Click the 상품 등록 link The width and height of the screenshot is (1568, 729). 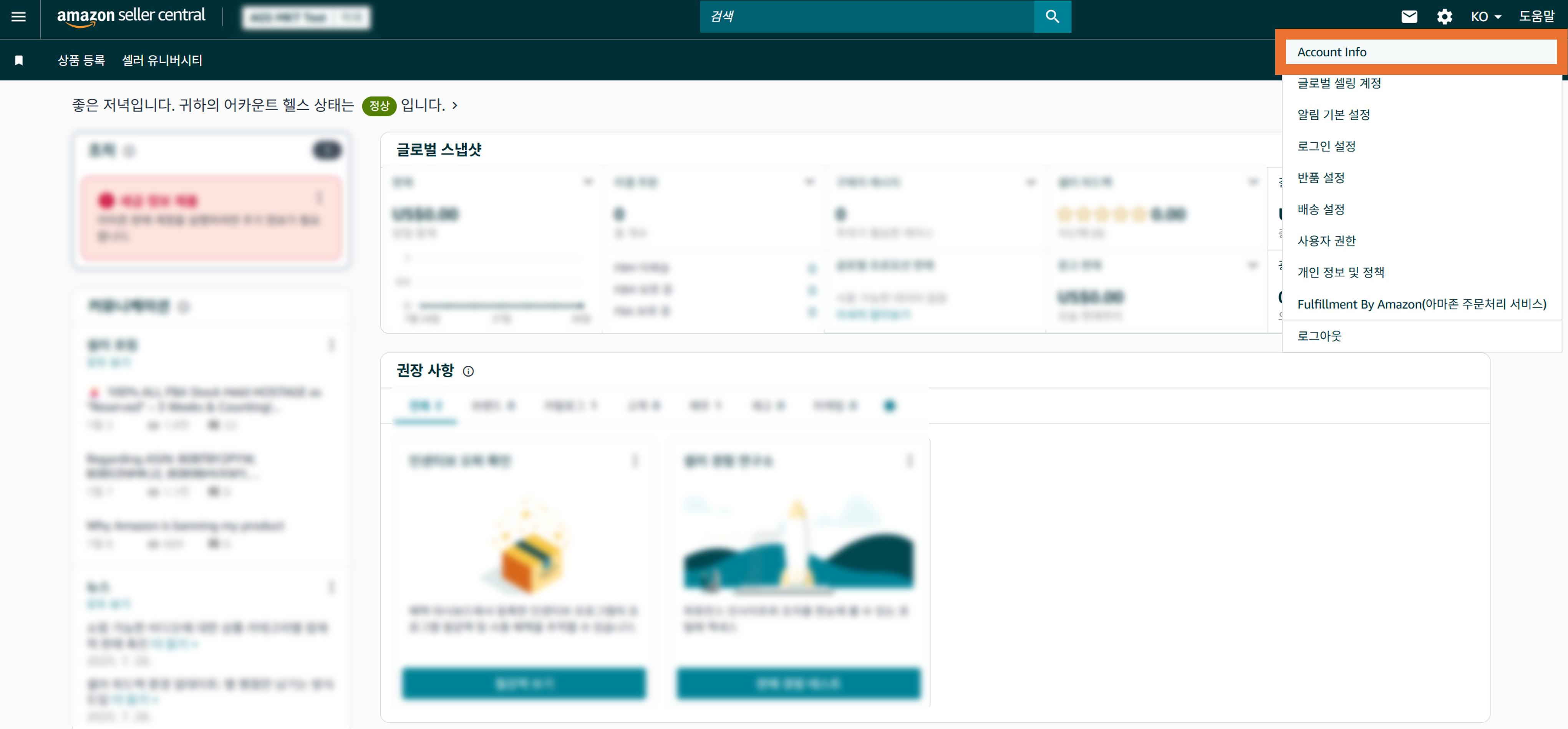point(81,60)
